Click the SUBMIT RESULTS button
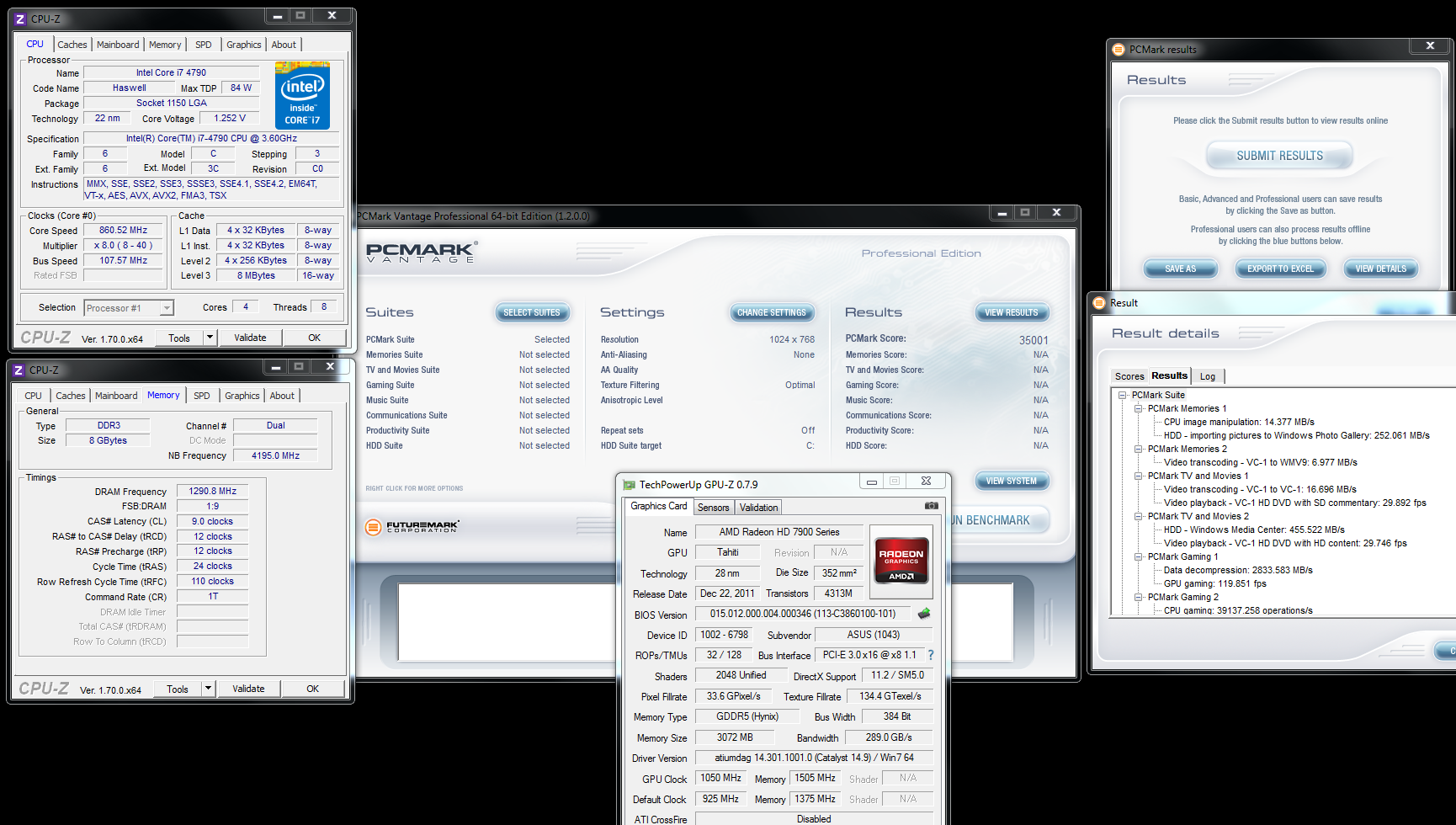Viewport: 1456px width, 825px height. (x=1279, y=156)
